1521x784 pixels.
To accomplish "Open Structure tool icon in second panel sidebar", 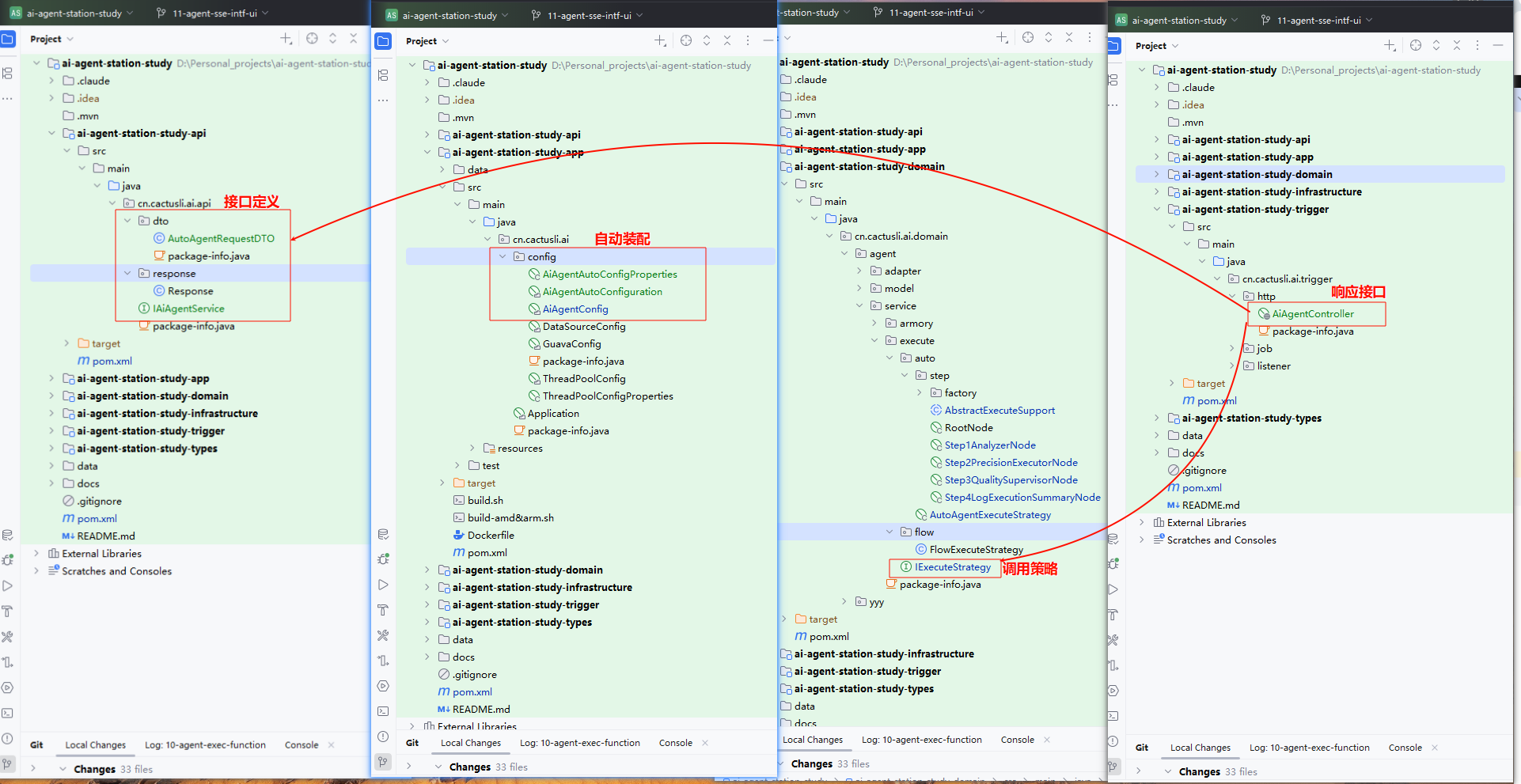I will click(x=383, y=75).
